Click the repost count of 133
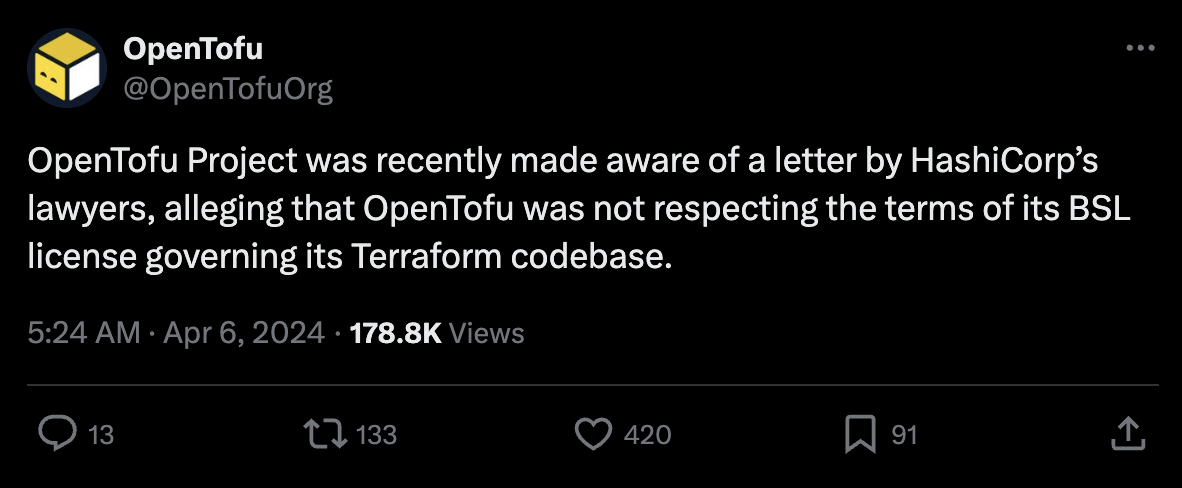 tap(377, 435)
